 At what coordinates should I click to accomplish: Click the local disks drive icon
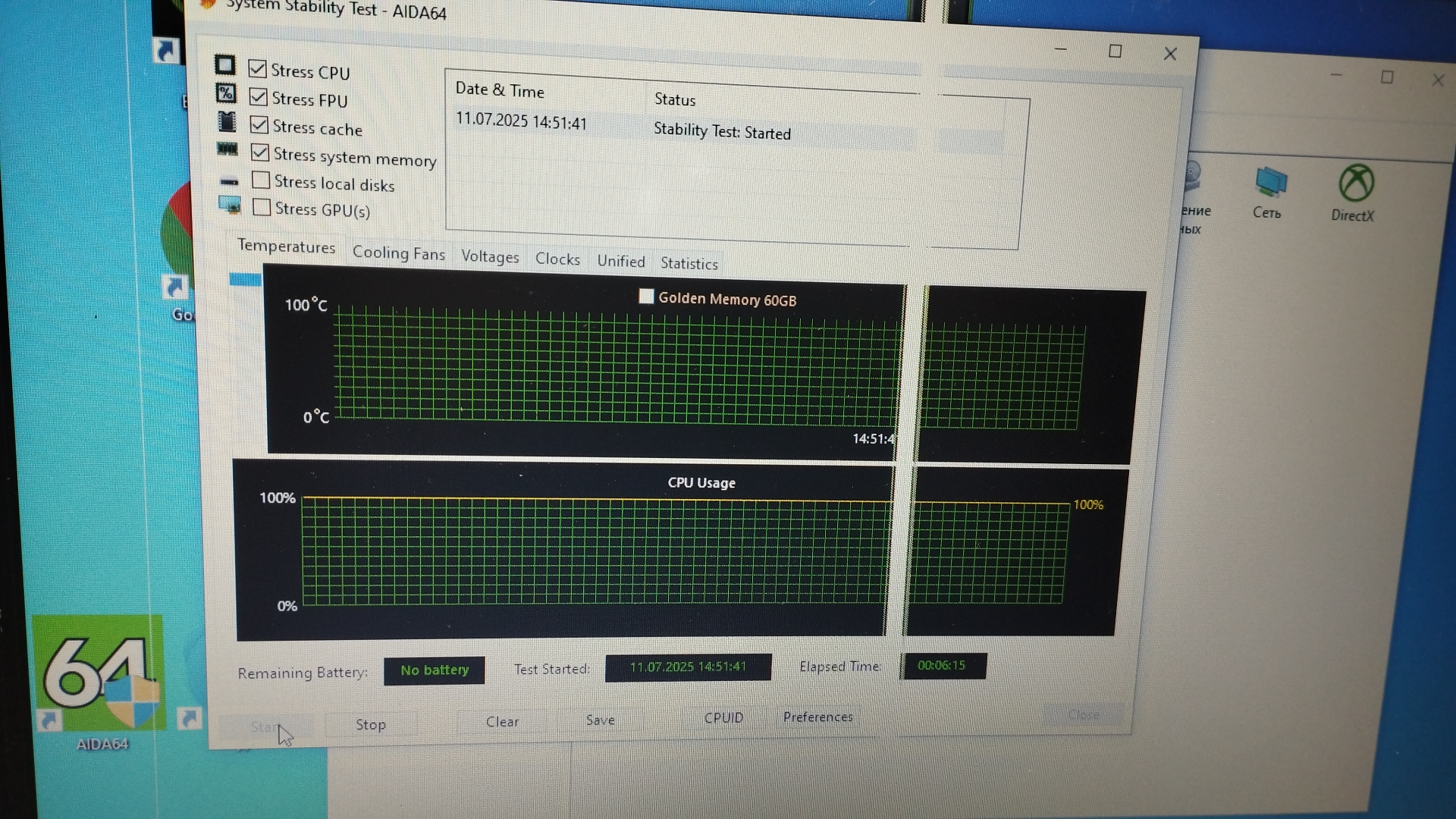pyautogui.click(x=229, y=182)
